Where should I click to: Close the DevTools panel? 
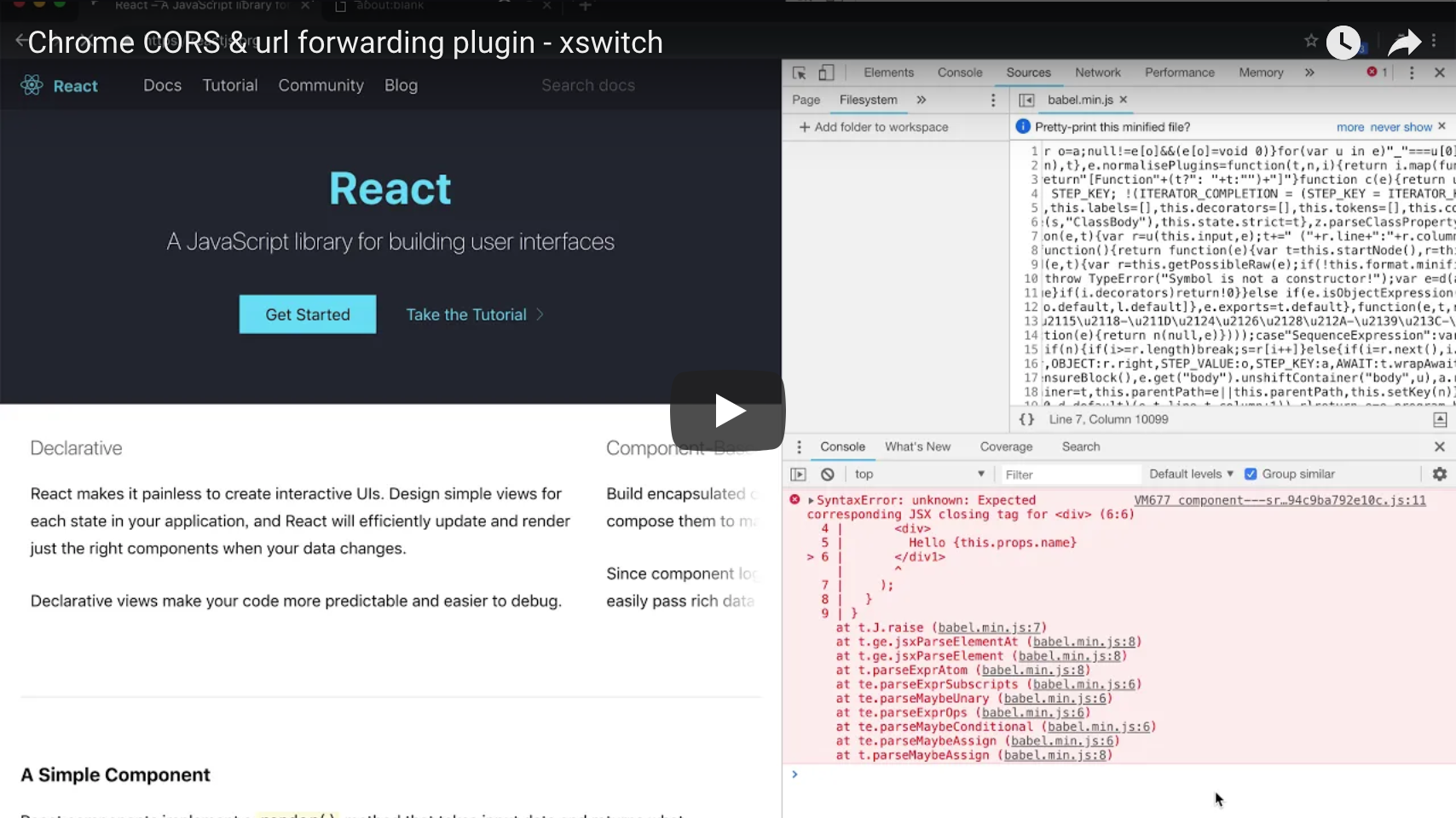(x=1440, y=72)
